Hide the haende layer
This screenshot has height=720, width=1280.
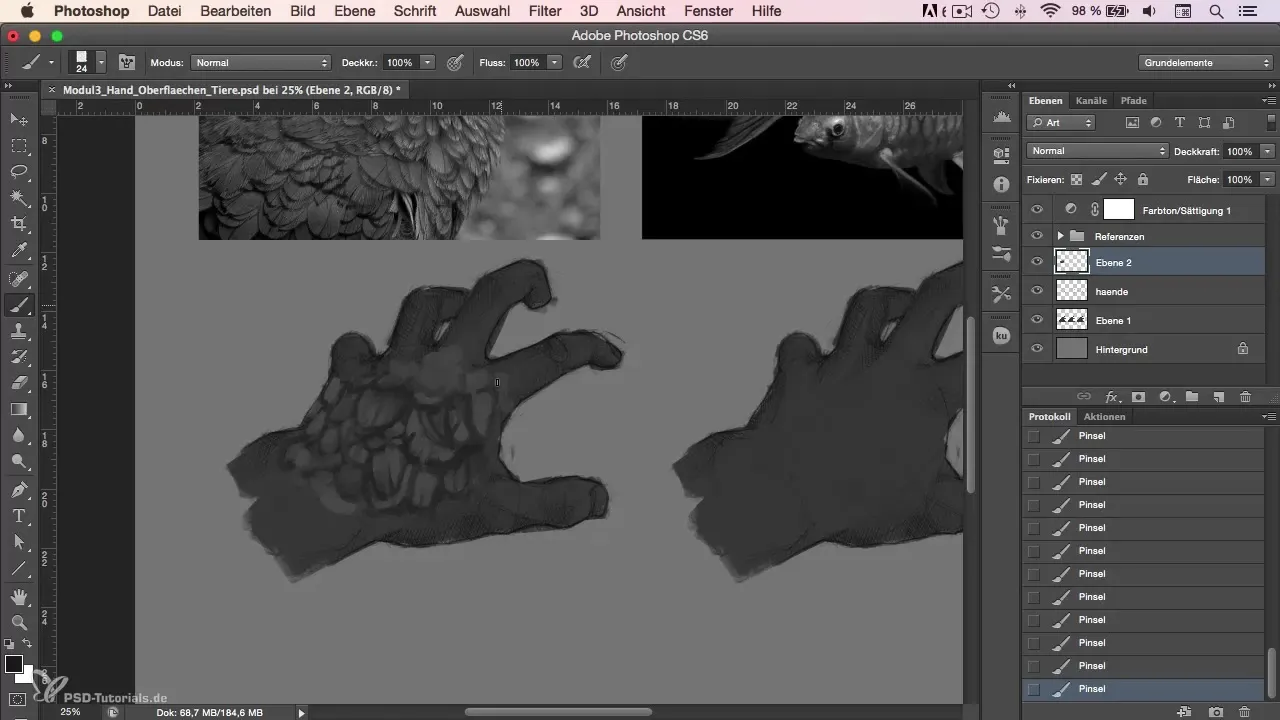1037,291
